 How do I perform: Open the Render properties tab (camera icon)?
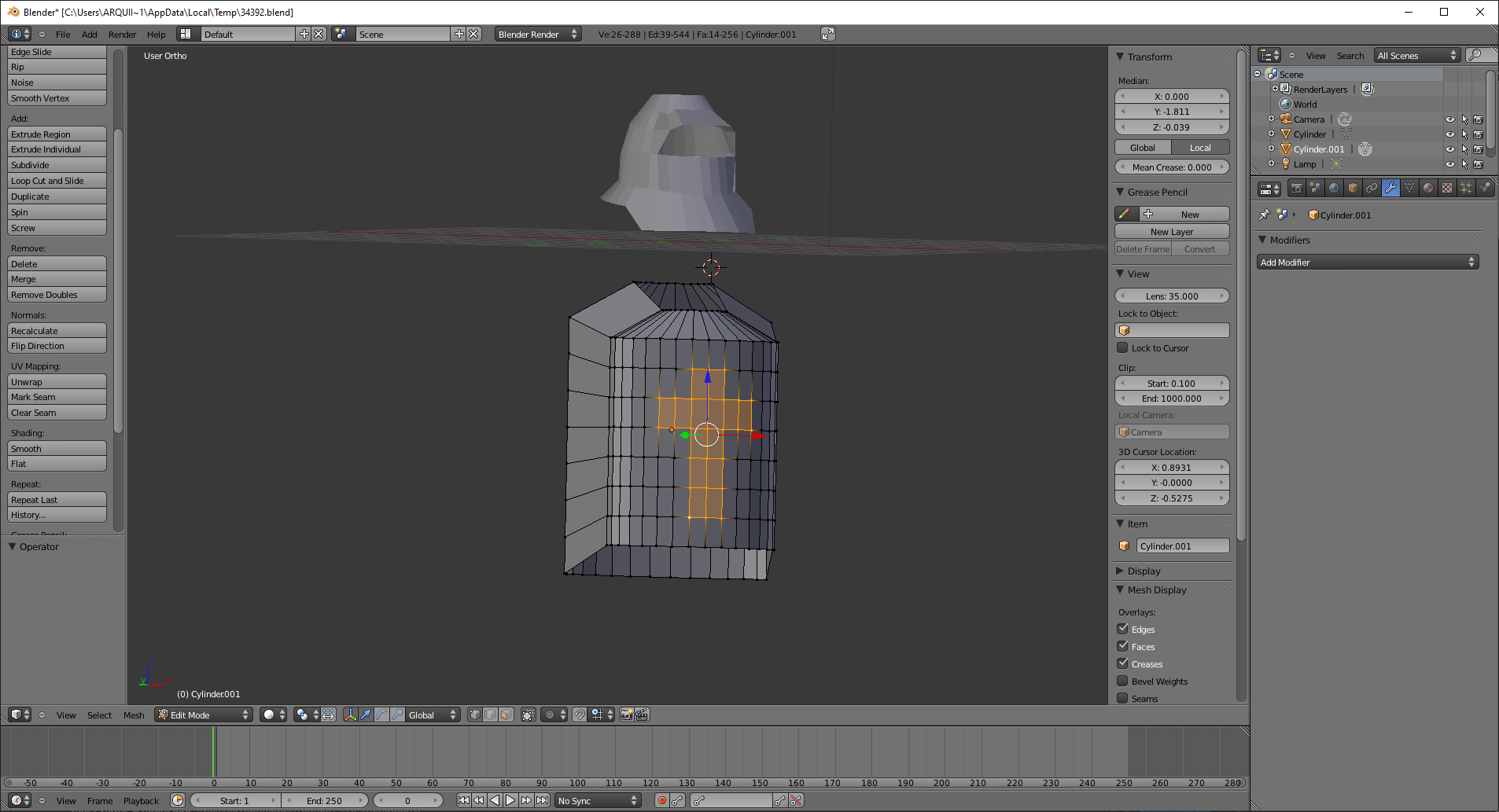coord(1296,188)
